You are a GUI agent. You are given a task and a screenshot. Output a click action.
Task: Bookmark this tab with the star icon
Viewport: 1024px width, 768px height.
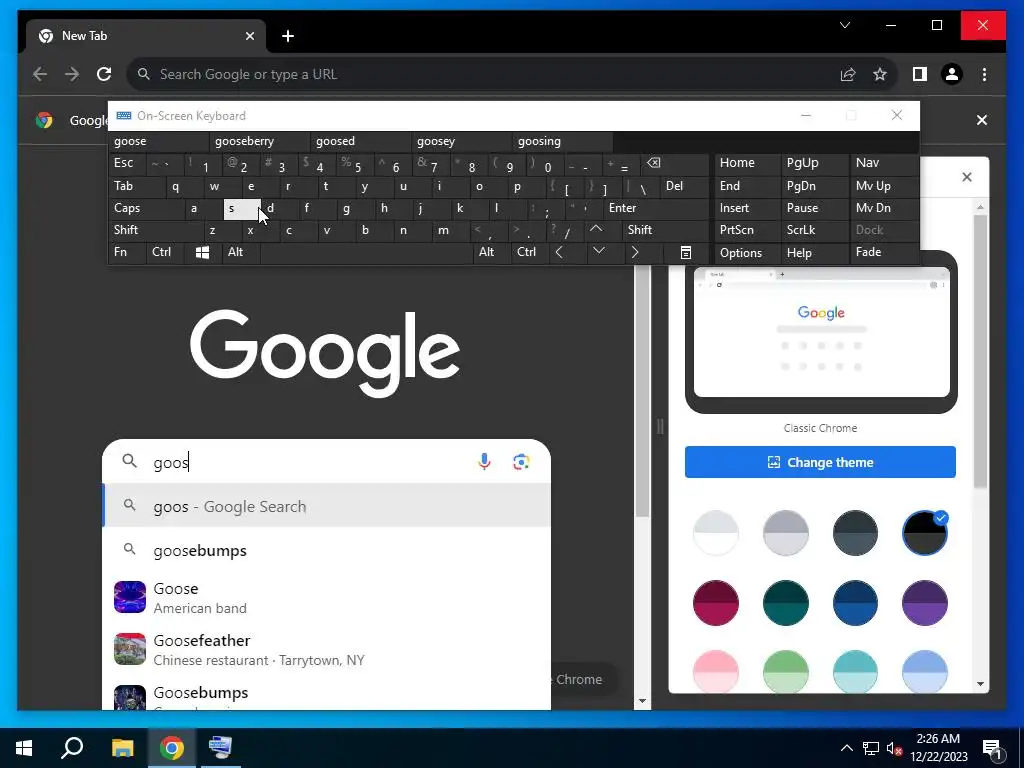880,74
